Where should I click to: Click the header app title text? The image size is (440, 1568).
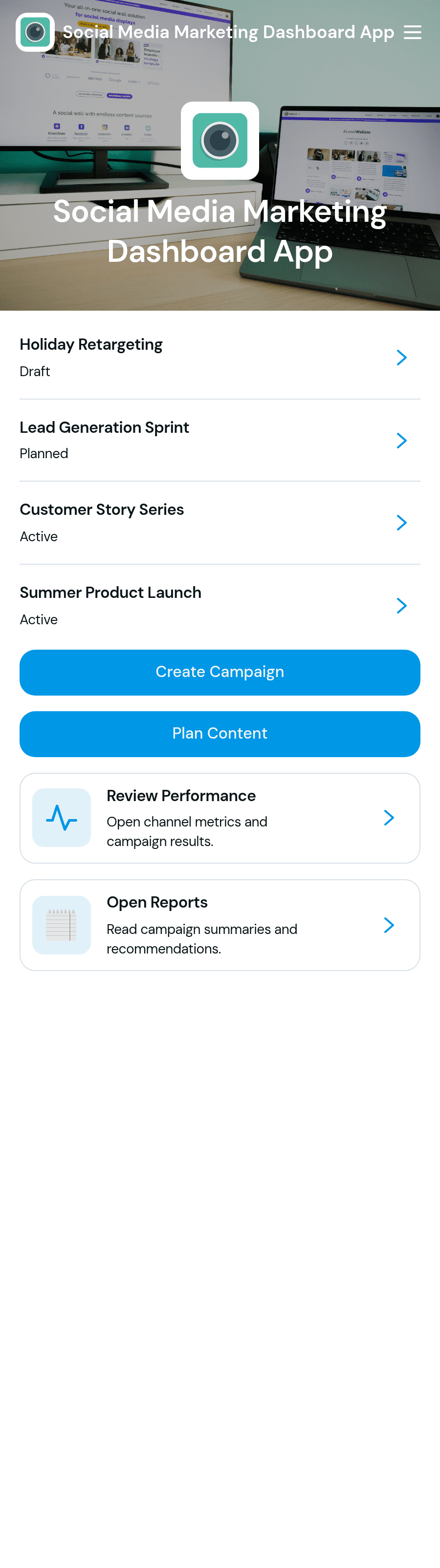228,32
